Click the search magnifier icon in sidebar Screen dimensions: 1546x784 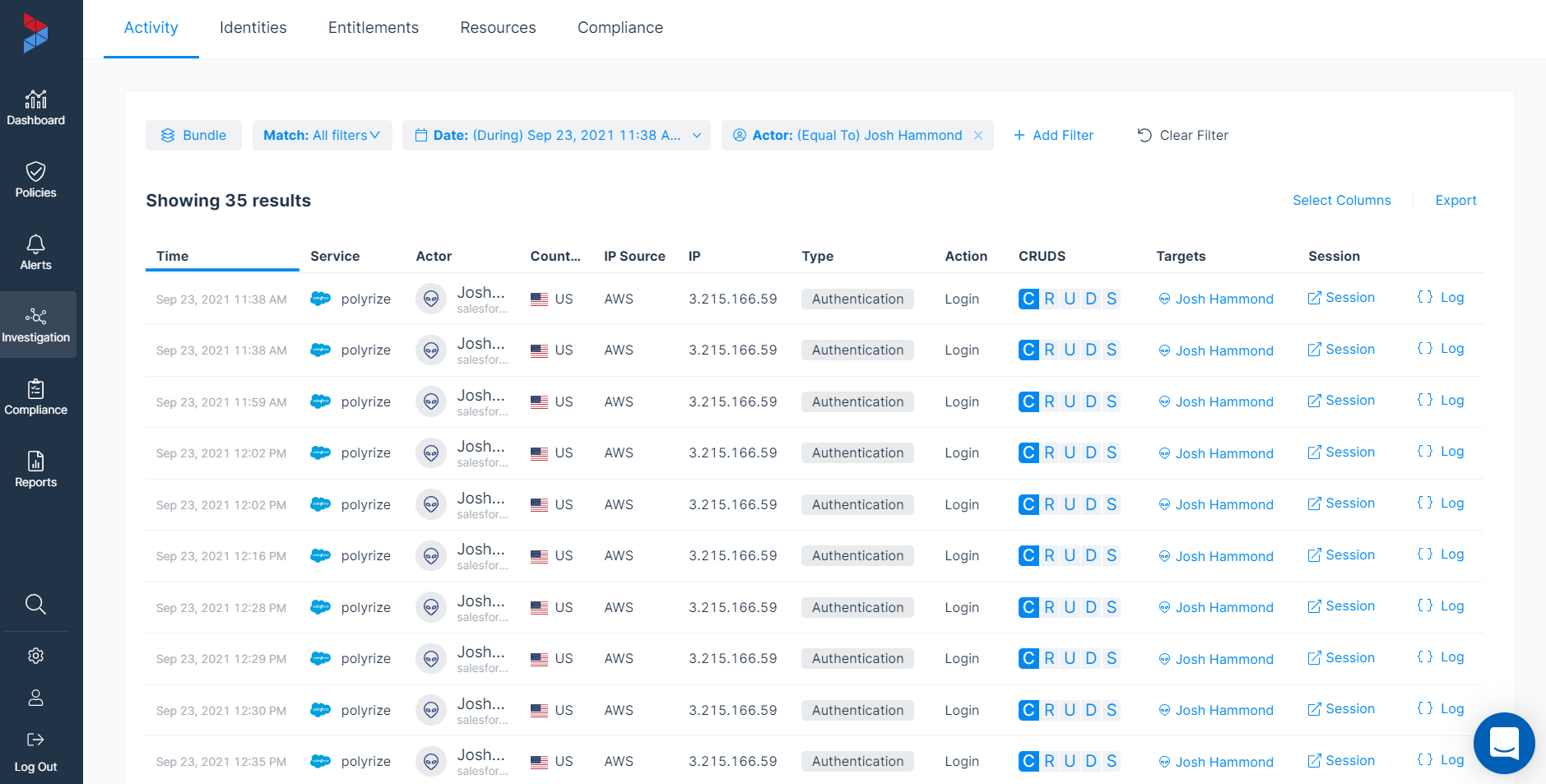tap(35, 604)
